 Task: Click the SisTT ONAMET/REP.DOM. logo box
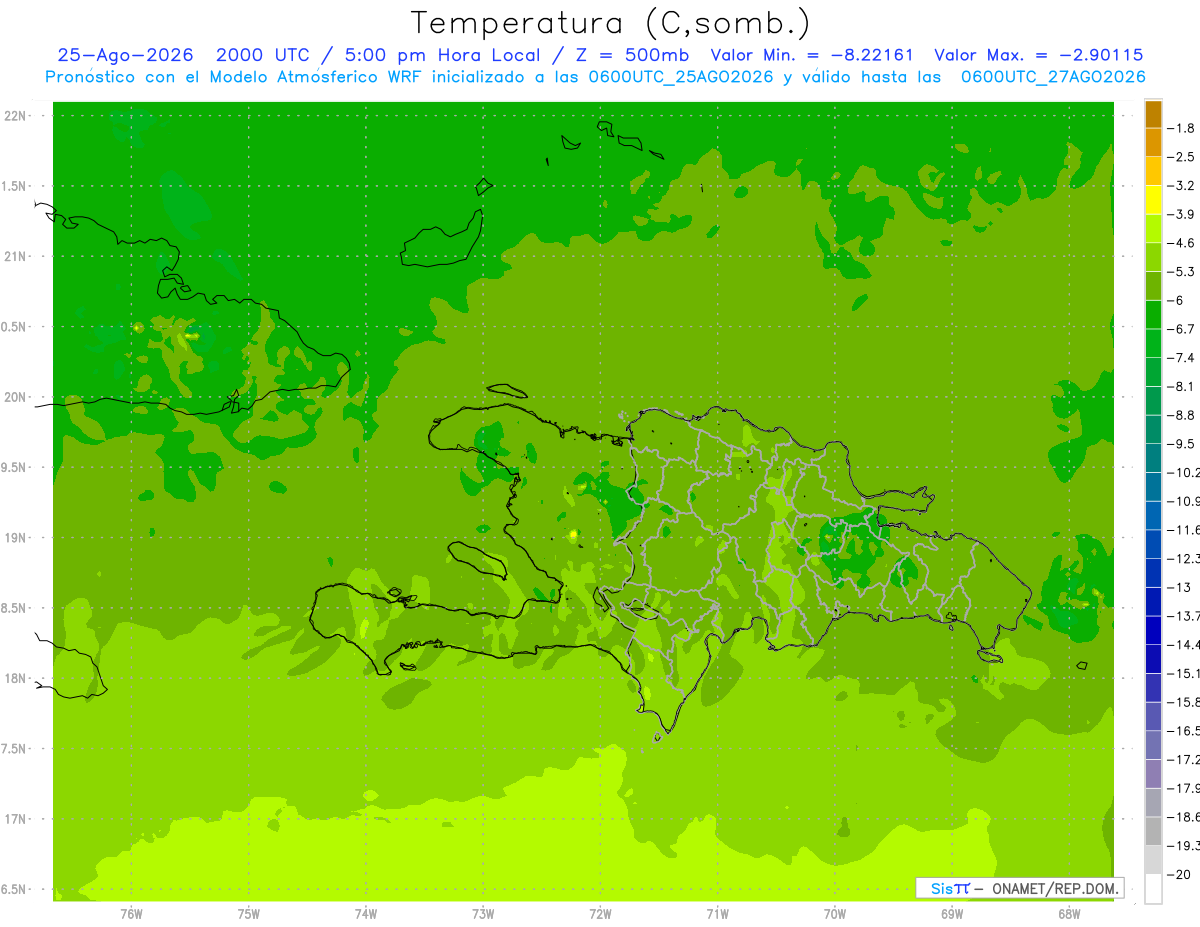click(x=1020, y=888)
